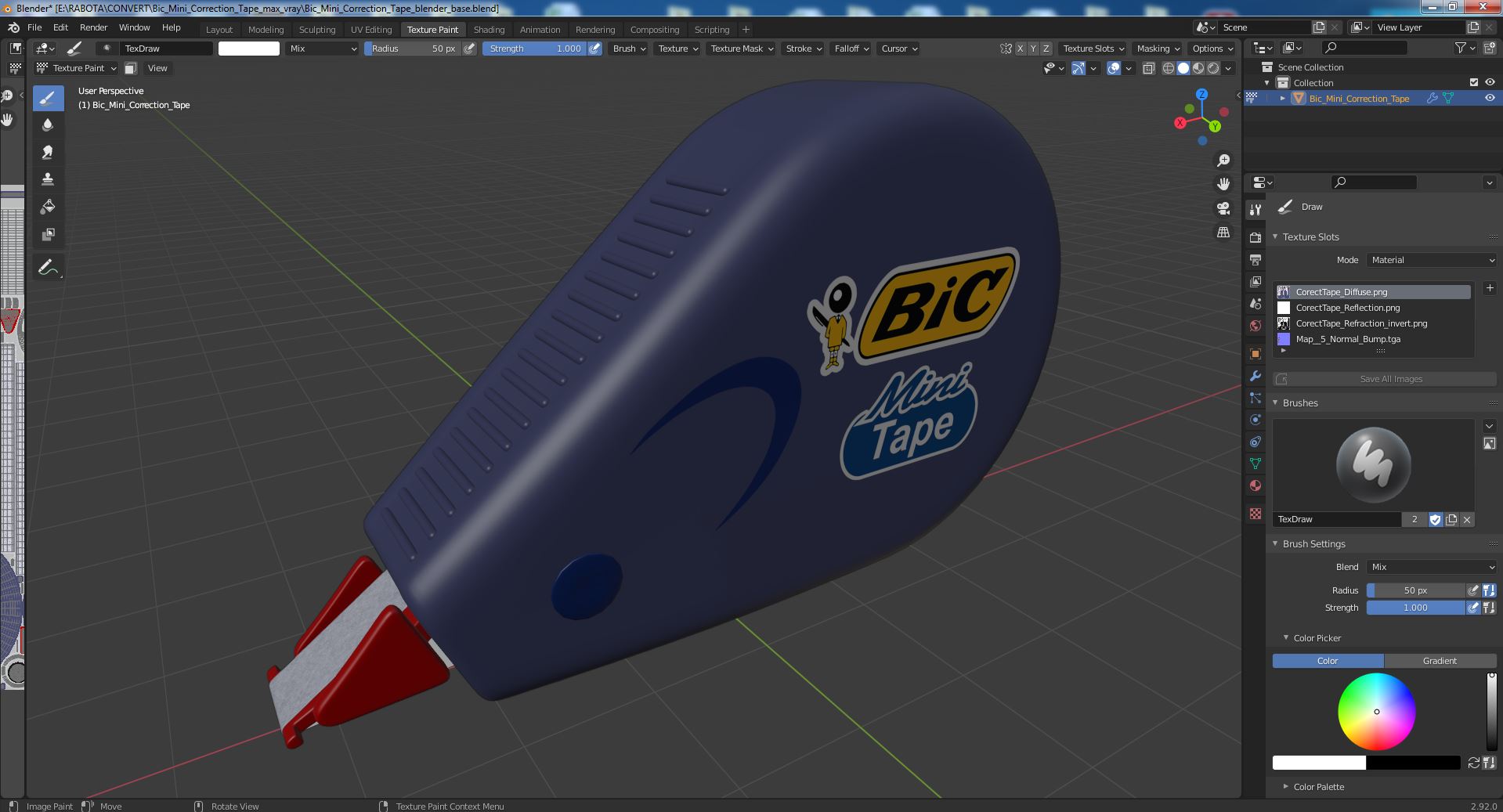This screenshot has height=812, width=1503.
Task: Toggle viewport gizmos visibility
Action: point(1078,68)
